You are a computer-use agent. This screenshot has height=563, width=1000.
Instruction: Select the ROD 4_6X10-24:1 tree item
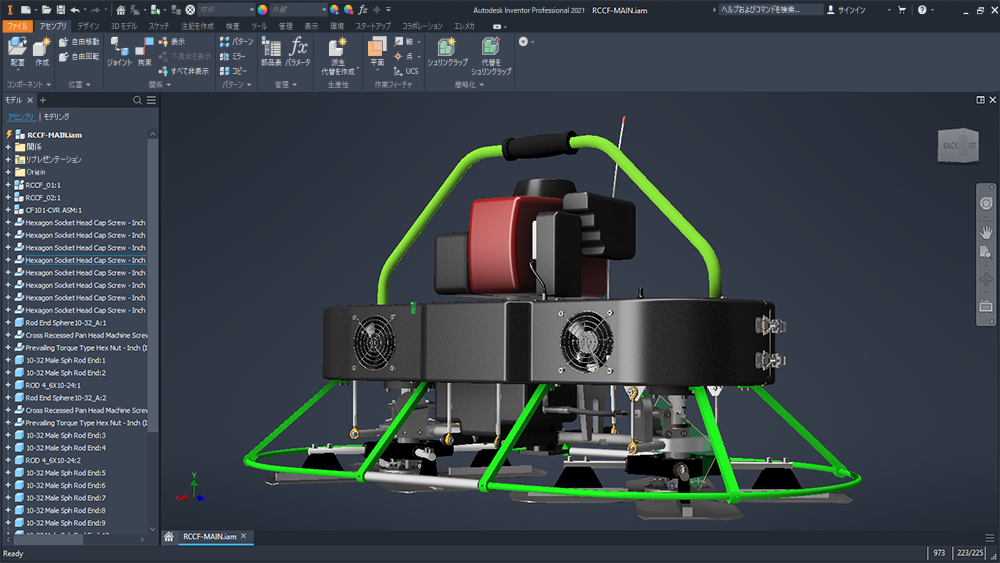(x=53, y=385)
